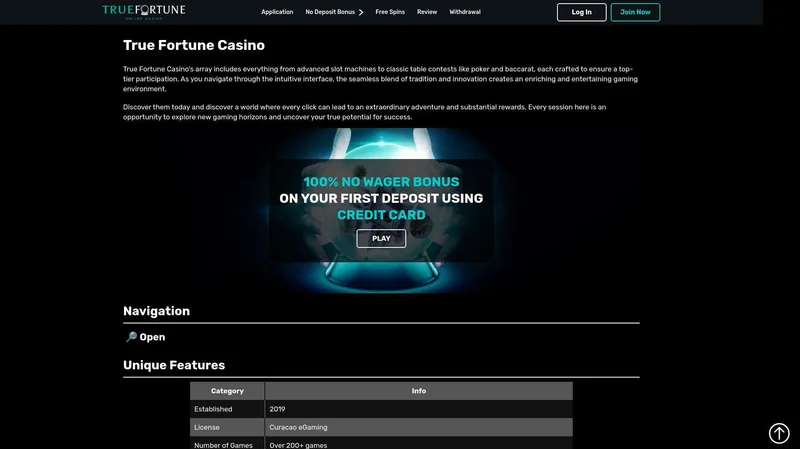Click the Log In button
The height and width of the screenshot is (449, 800).
coord(582,12)
